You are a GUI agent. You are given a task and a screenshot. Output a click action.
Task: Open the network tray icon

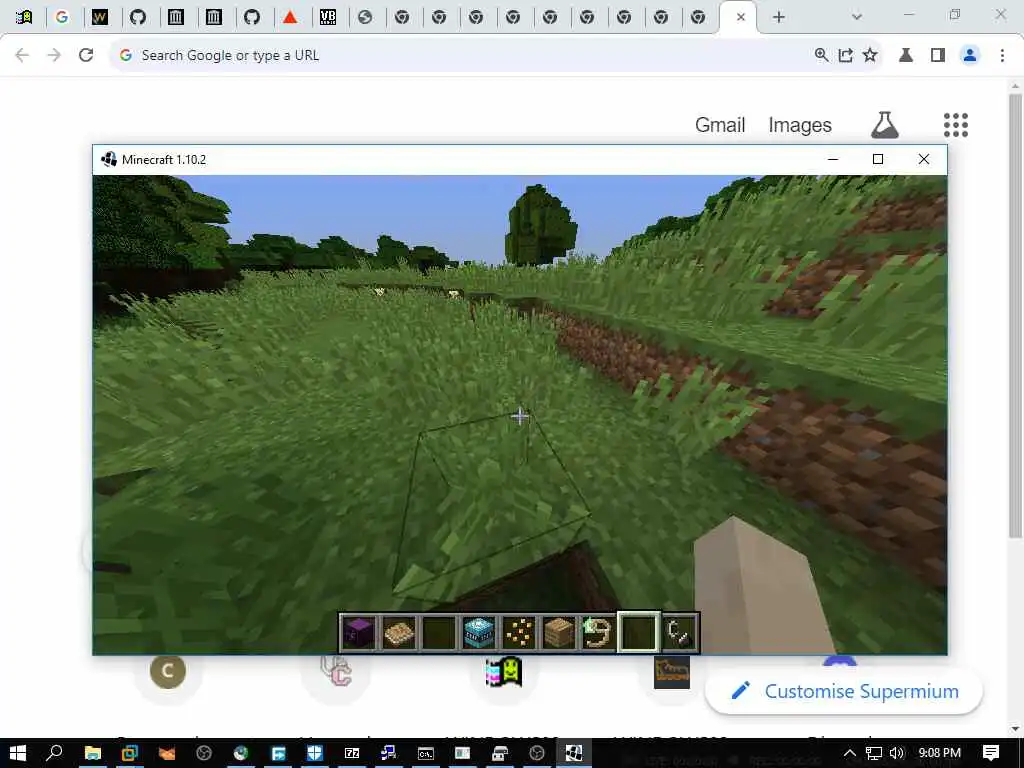(x=874, y=753)
